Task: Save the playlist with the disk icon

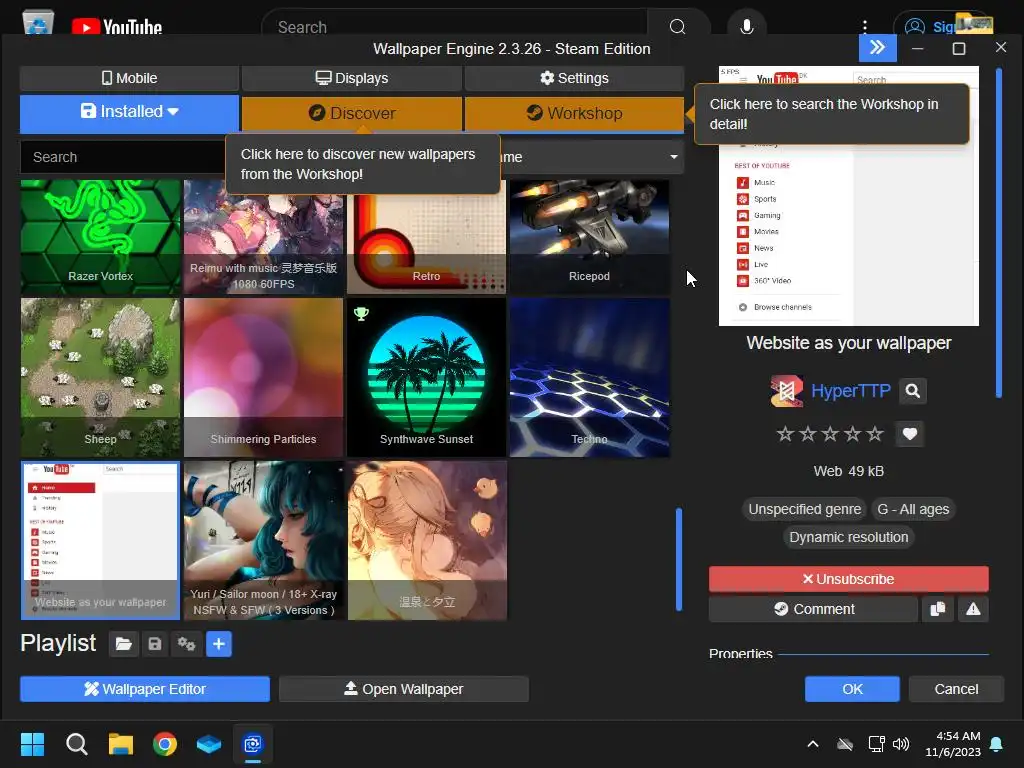Action: tap(155, 644)
